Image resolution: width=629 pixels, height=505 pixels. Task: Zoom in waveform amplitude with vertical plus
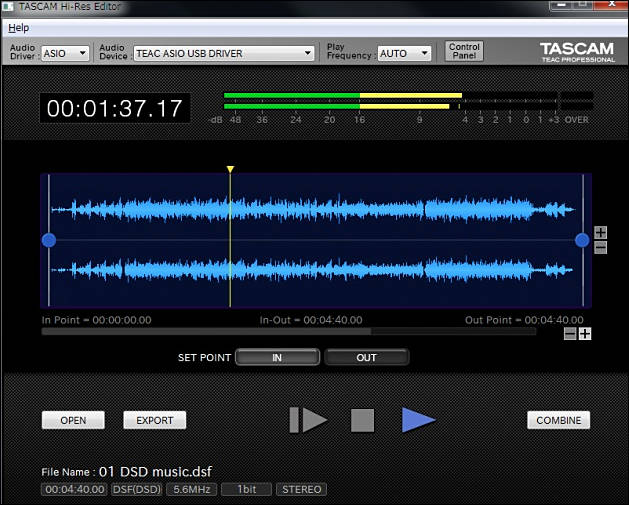[x=601, y=232]
